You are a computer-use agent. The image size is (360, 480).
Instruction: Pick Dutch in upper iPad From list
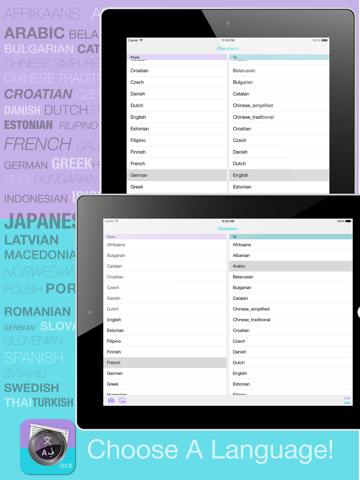[177, 106]
